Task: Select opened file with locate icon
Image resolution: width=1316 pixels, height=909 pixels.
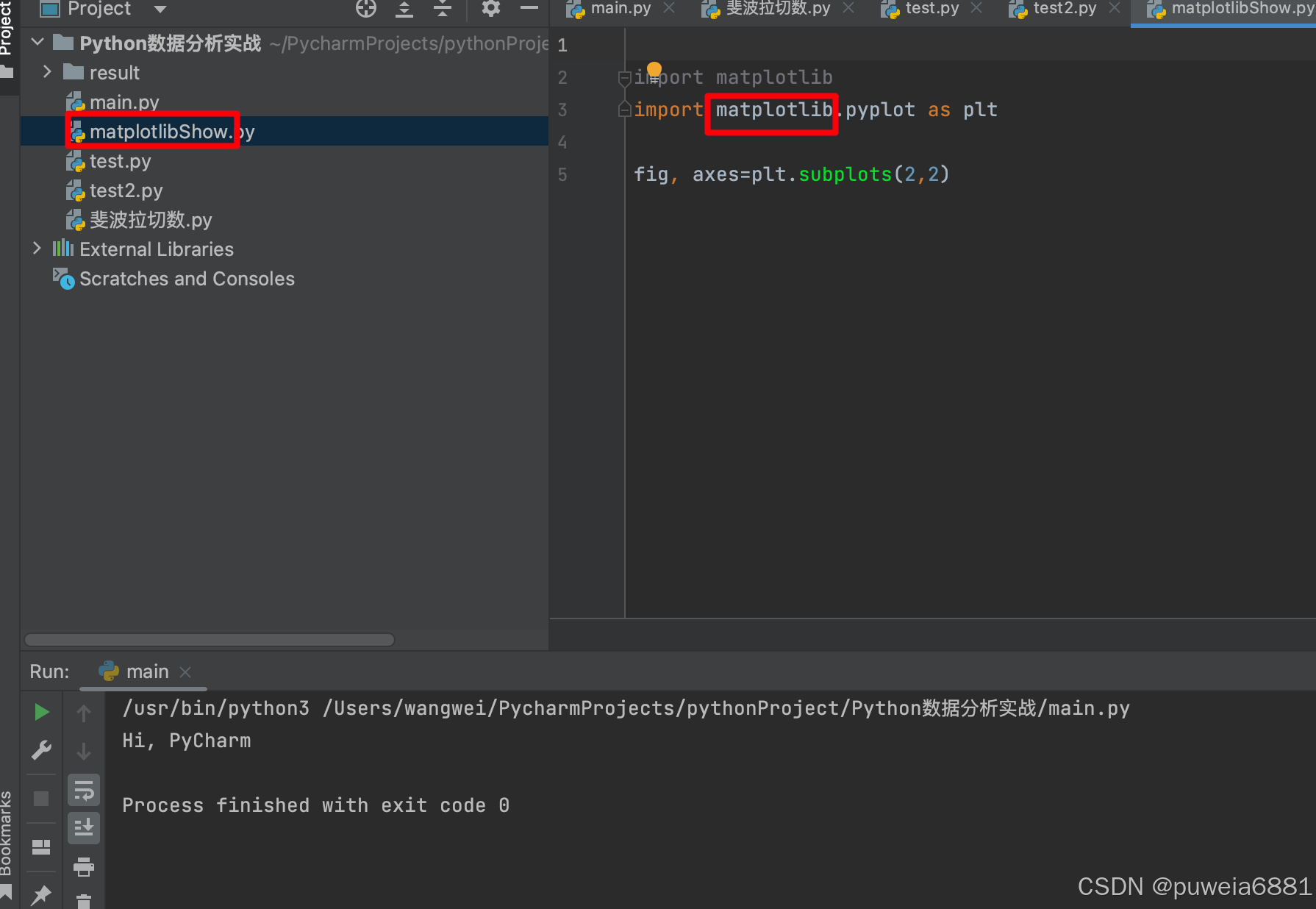Action: [x=365, y=9]
